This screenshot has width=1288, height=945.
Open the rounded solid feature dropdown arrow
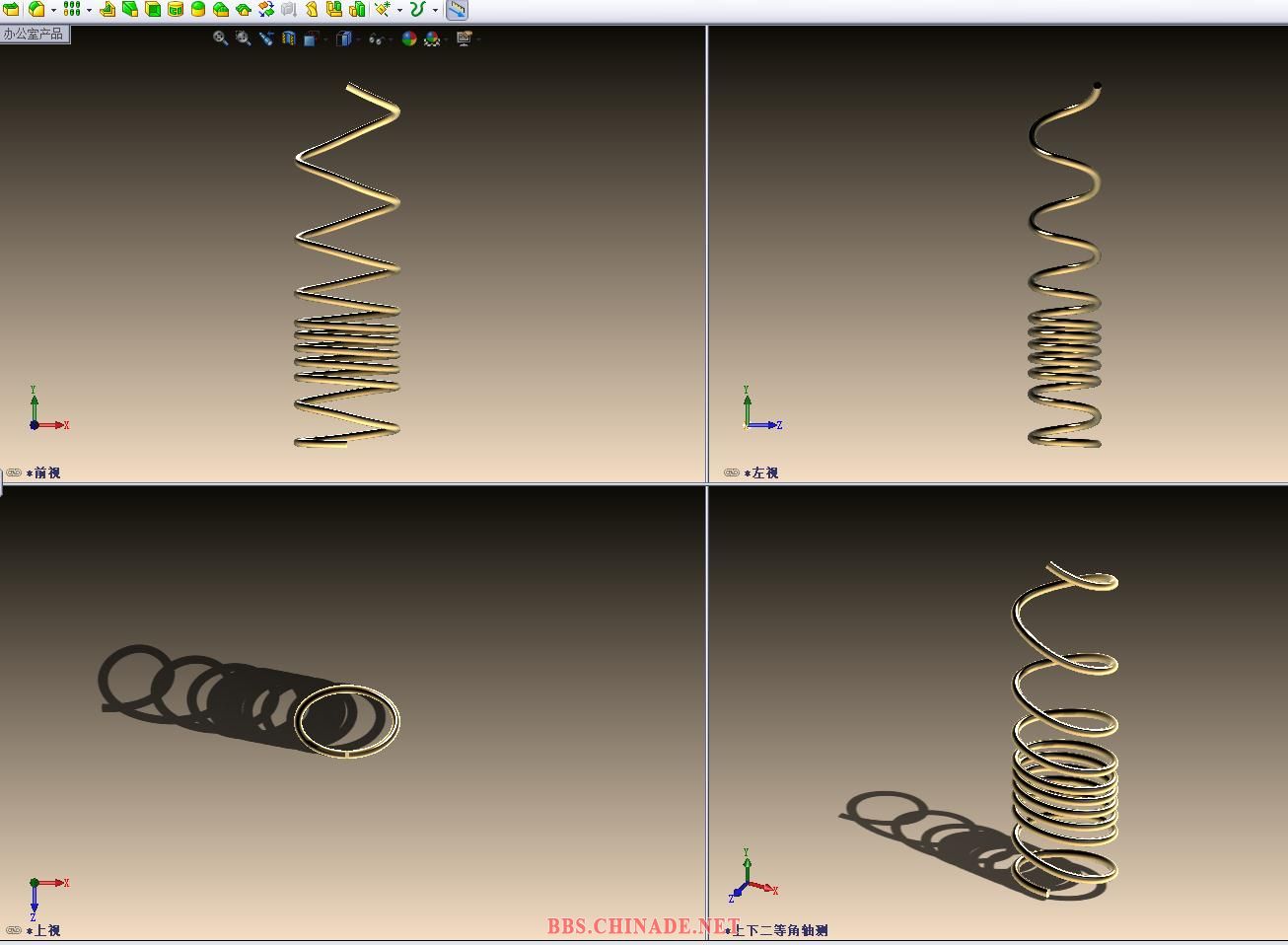pyautogui.click(x=53, y=10)
